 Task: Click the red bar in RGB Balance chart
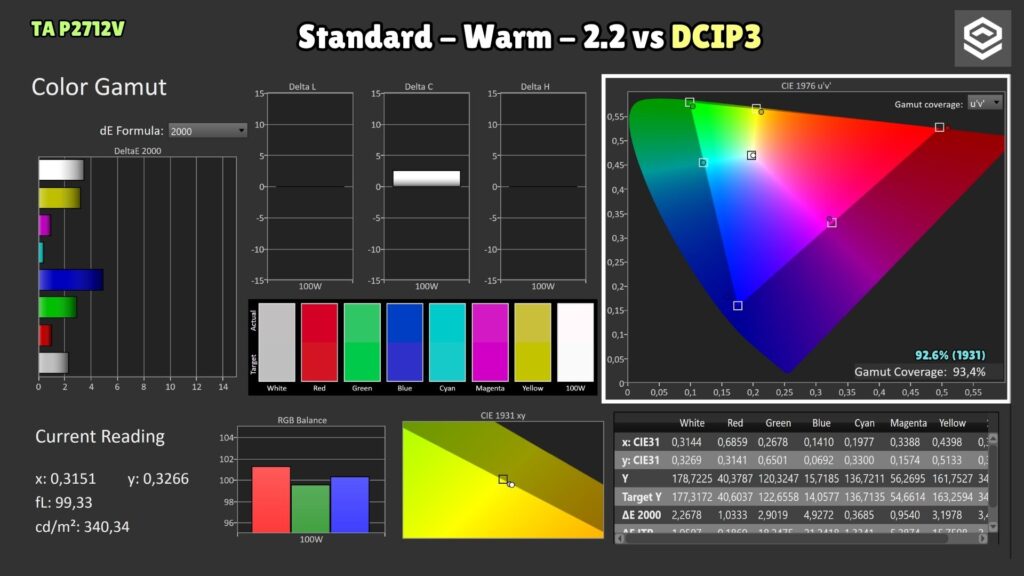click(271, 500)
